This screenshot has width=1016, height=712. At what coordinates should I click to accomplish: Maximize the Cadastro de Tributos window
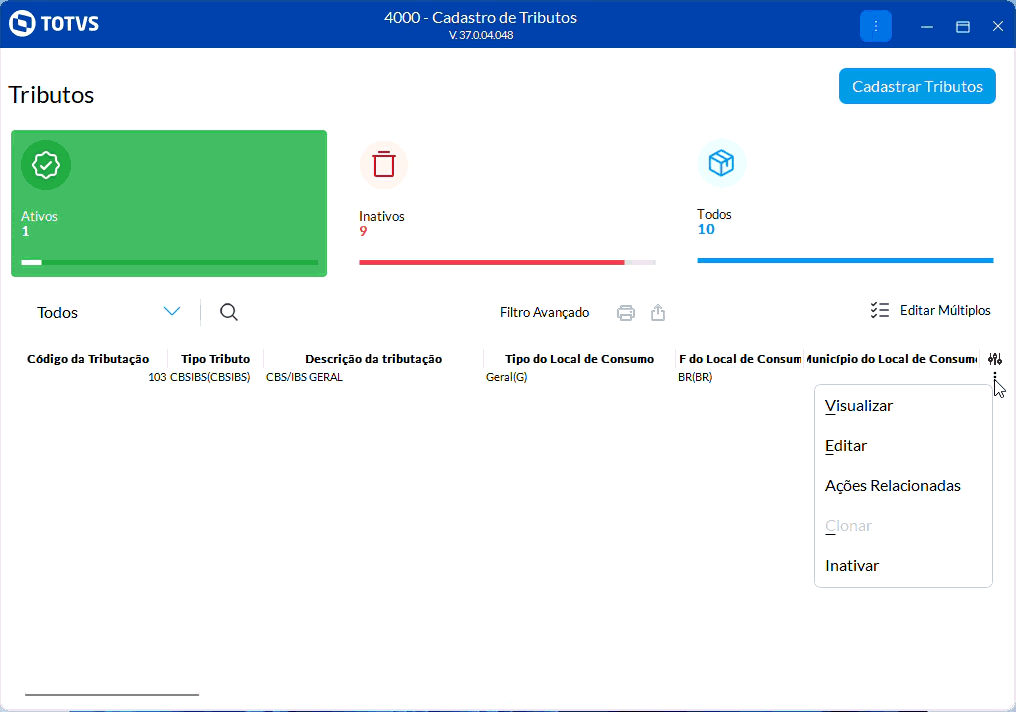coord(963,27)
